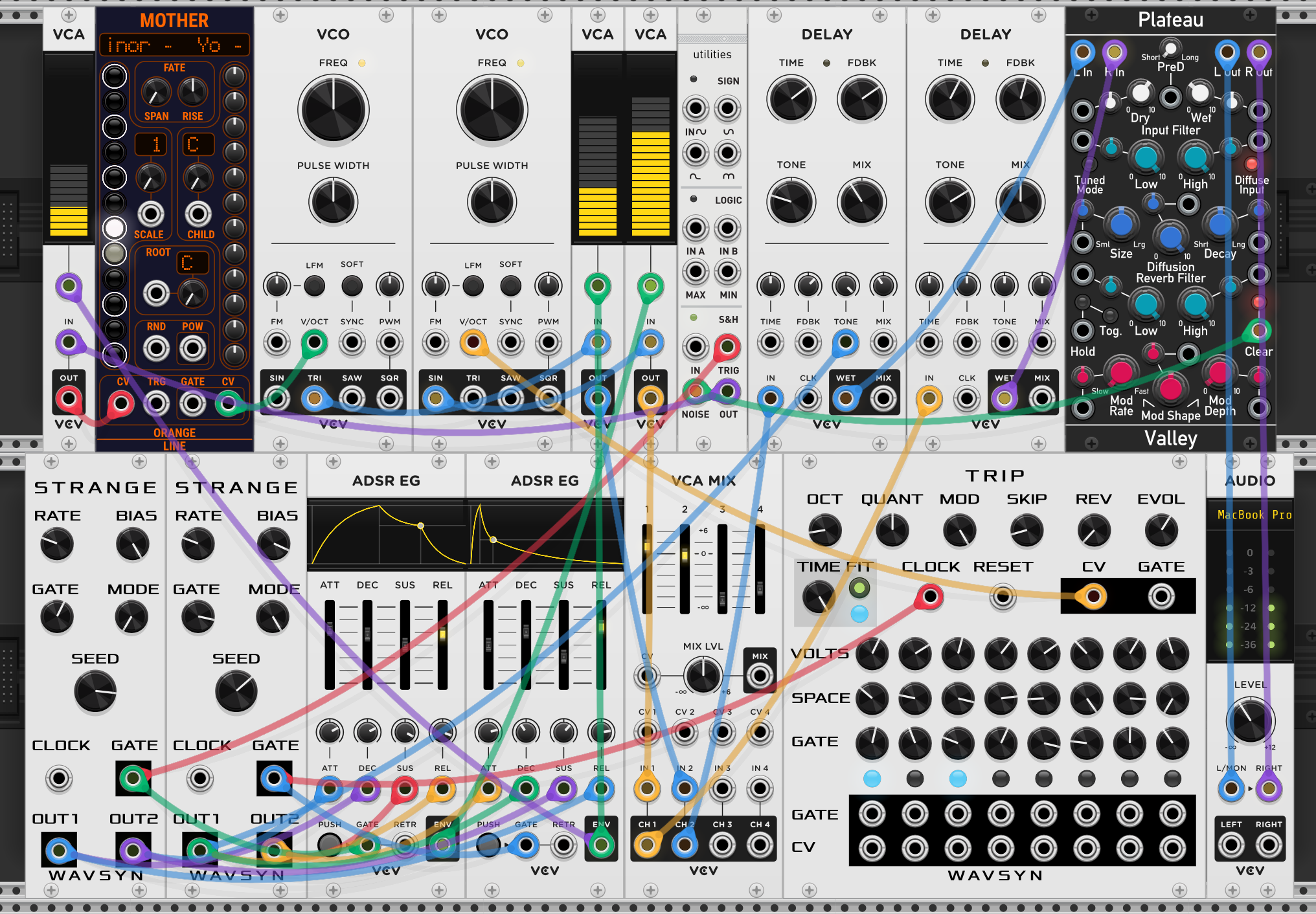Click the CH 4 jack on VCA MIX
The width and height of the screenshot is (1316, 914).
coord(760,845)
